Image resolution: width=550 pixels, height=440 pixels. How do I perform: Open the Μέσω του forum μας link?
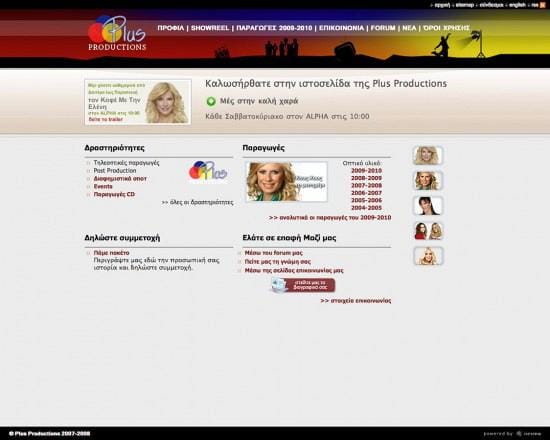274,253
